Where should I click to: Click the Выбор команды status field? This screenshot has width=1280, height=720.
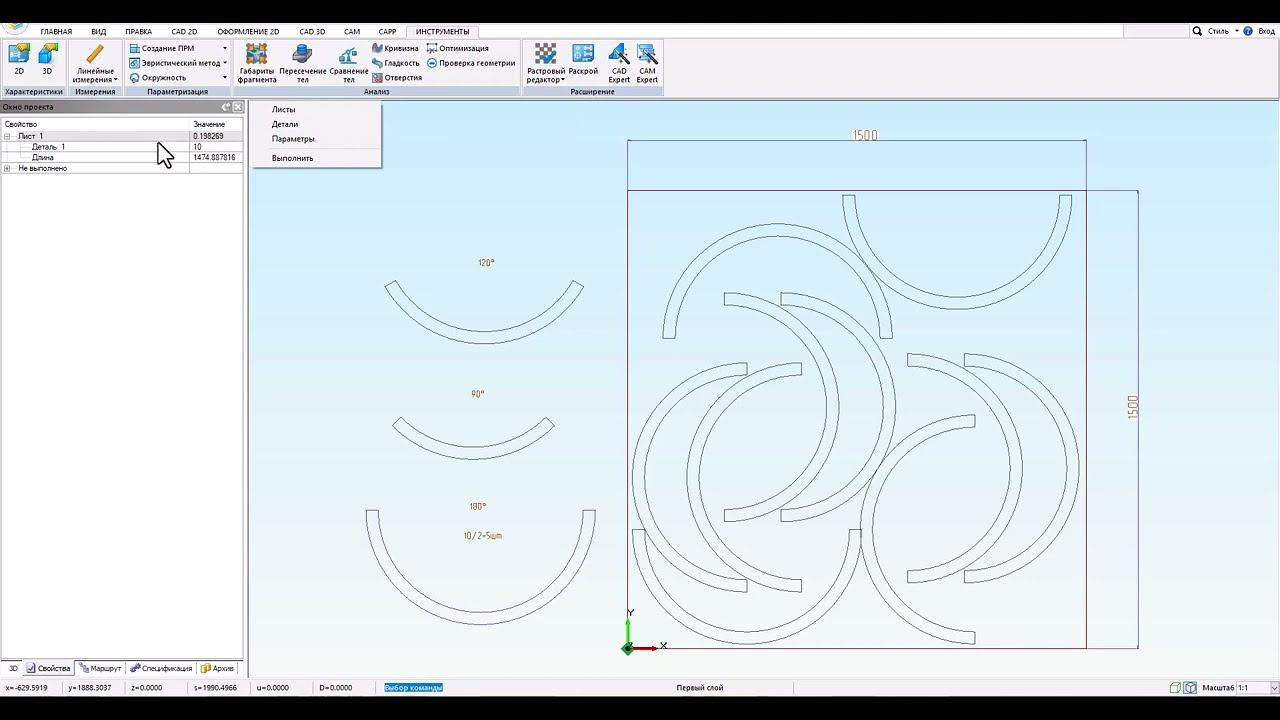413,688
